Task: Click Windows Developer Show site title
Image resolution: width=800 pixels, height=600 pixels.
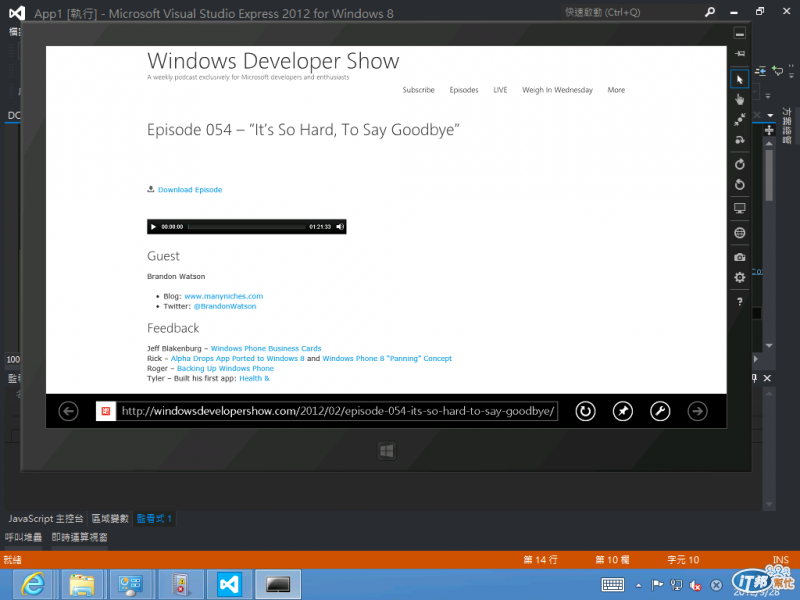Action: pyautogui.click(x=273, y=61)
